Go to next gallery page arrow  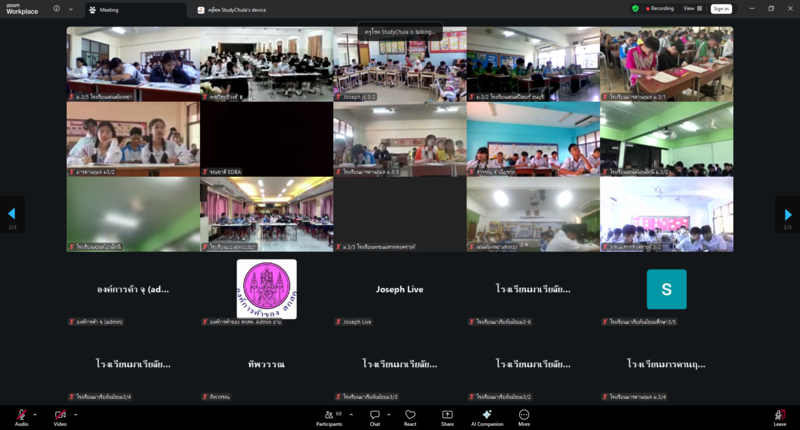click(788, 214)
